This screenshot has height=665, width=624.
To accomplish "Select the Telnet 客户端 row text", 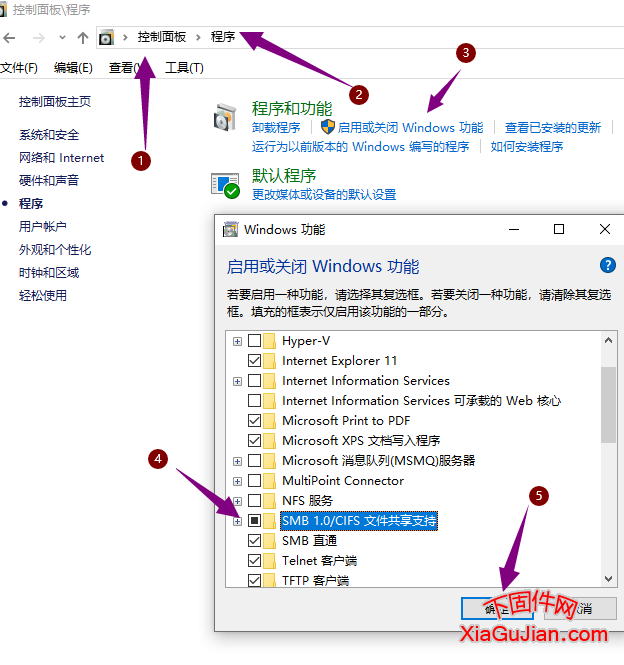I will pyautogui.click(x=319, y=561).
